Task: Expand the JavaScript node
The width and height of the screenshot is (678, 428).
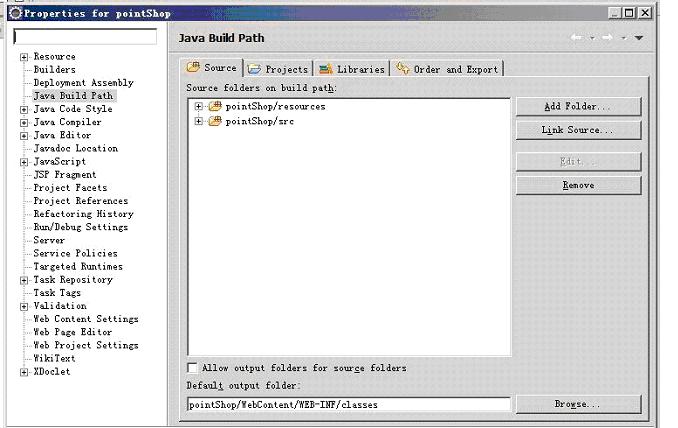Action: [24, 162]
